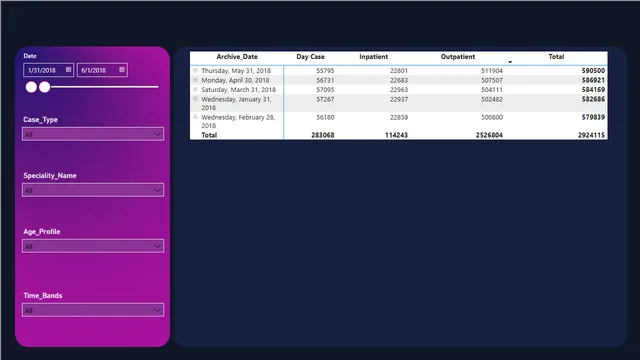The height and width of the screenshot is (360, 640).
Task: Open the Speciality_Name dropdown
Action: [x=93, y=190]
